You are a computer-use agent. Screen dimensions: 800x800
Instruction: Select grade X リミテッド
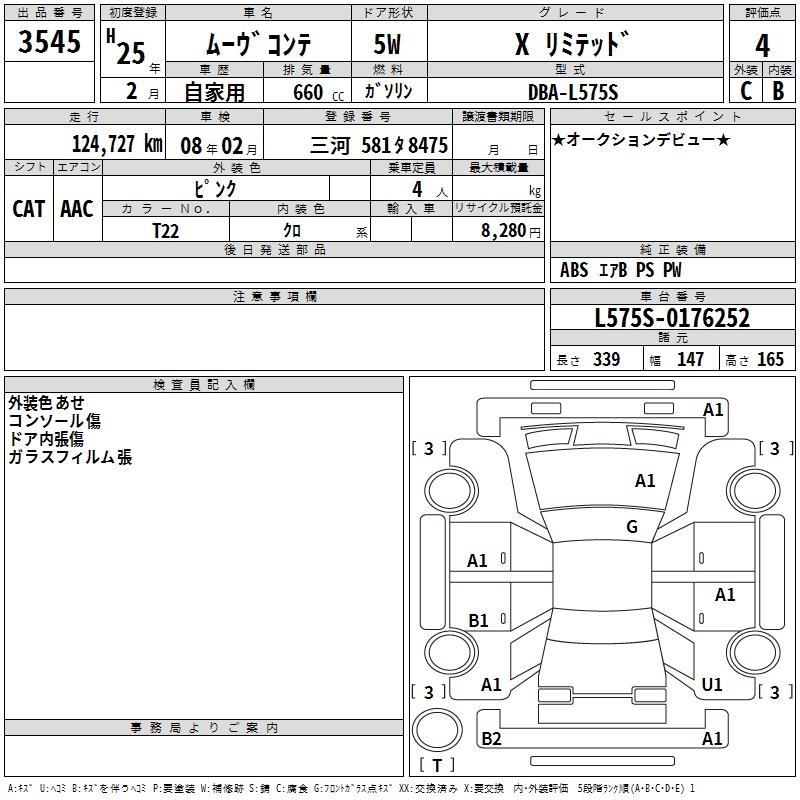point(572,44)
